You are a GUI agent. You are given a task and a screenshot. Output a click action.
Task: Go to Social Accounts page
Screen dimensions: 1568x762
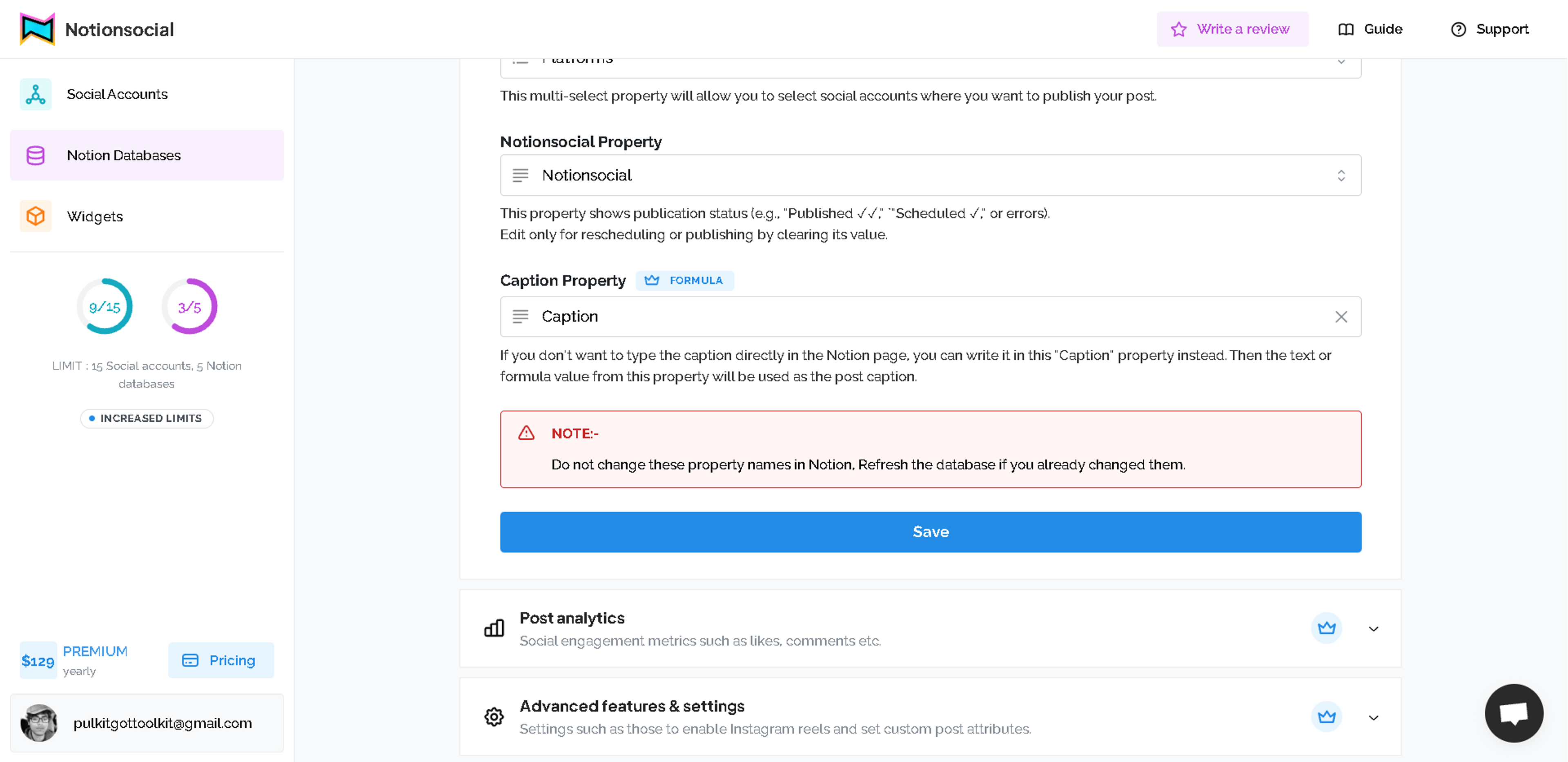click(117, 94)
